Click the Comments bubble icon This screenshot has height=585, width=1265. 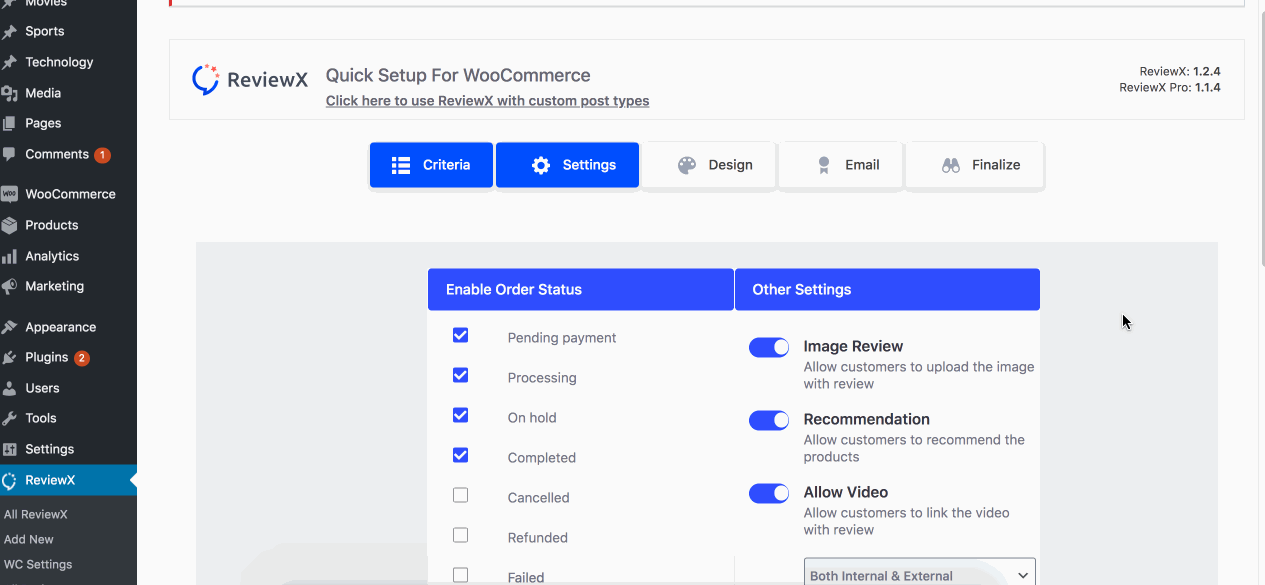(10, 154)
